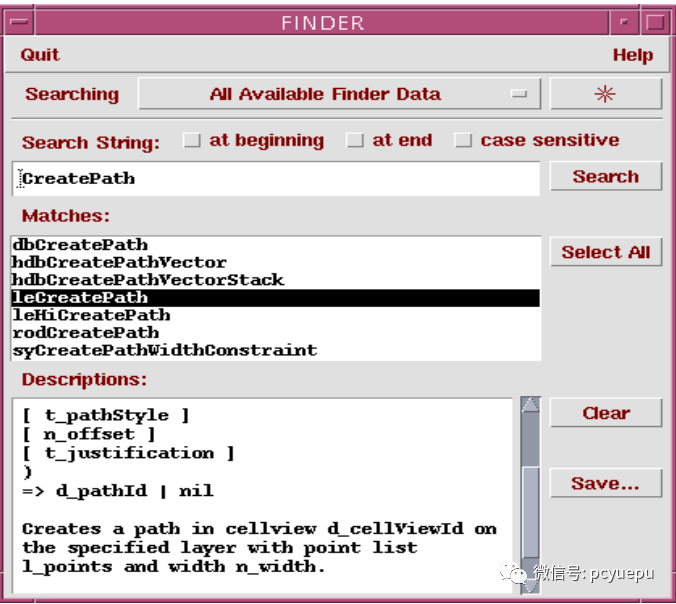This screenshot has height=604, width=676.
Task: Click the '=> d_pathId | nil' line
Action: pyautogui.click(x=118, y=491)
